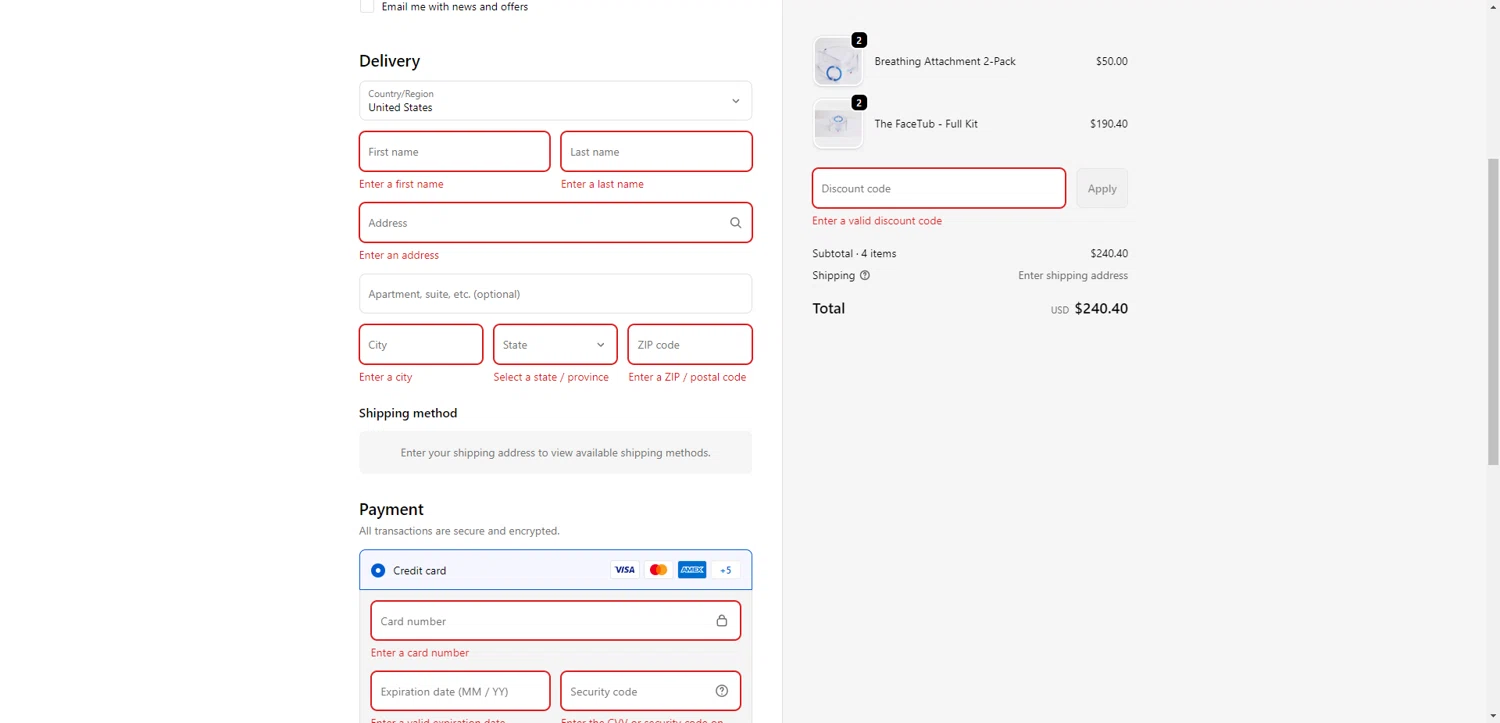Click the Payment heading
The height and width of the screenshot is (723, 1500).
click(x=391, y=509)
